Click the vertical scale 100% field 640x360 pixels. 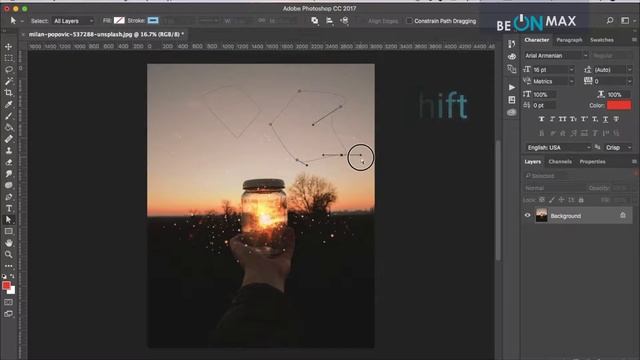coord(544,95)
